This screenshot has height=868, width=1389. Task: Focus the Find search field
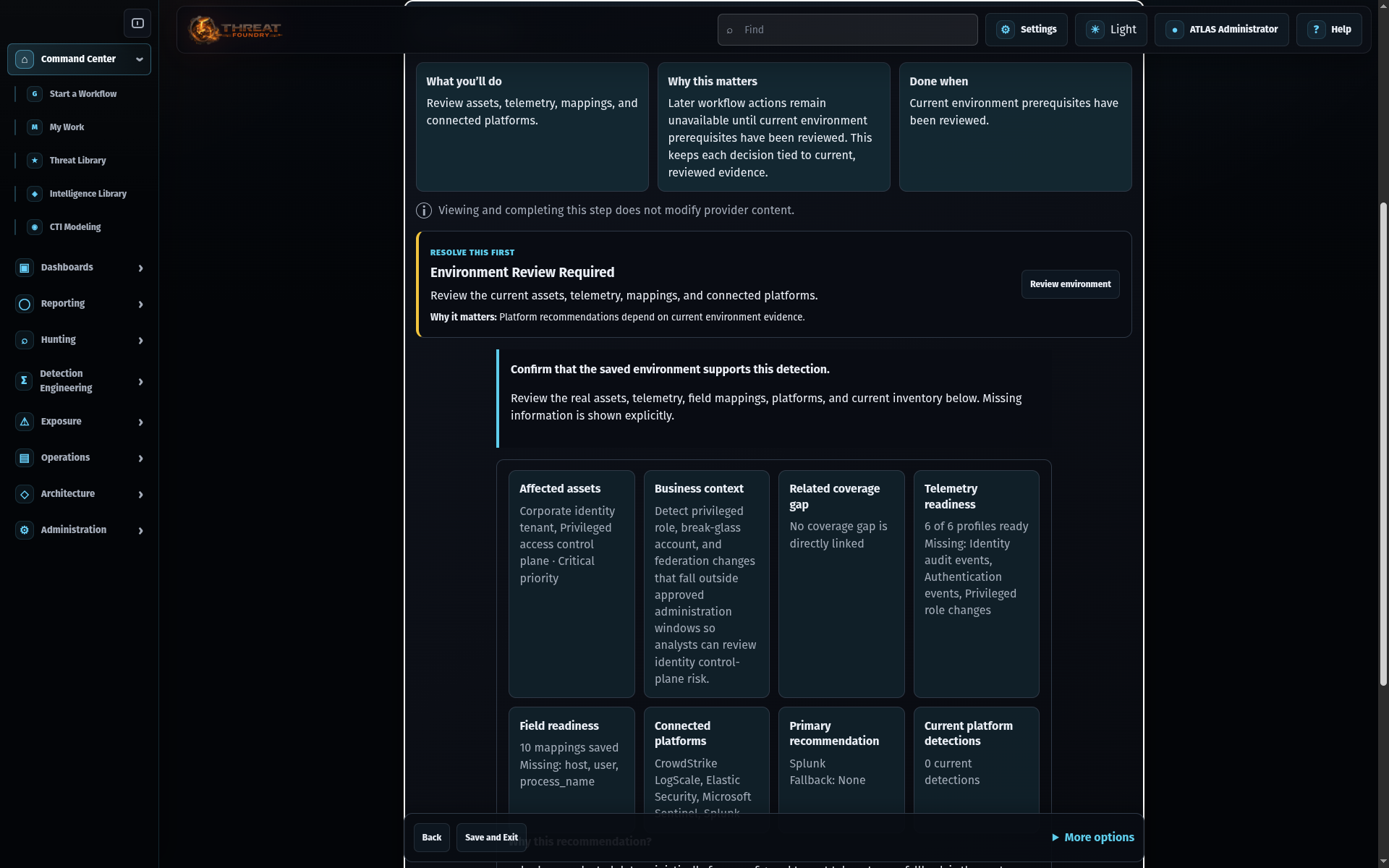point(847,30)
